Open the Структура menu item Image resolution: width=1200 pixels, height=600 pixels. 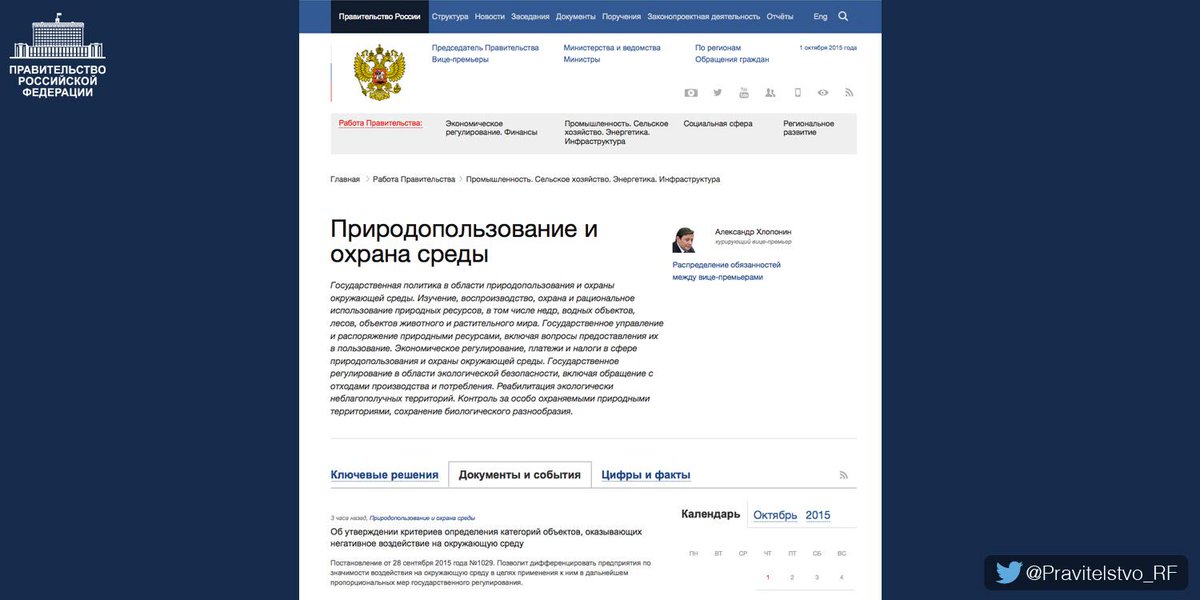tap(450, 17)
